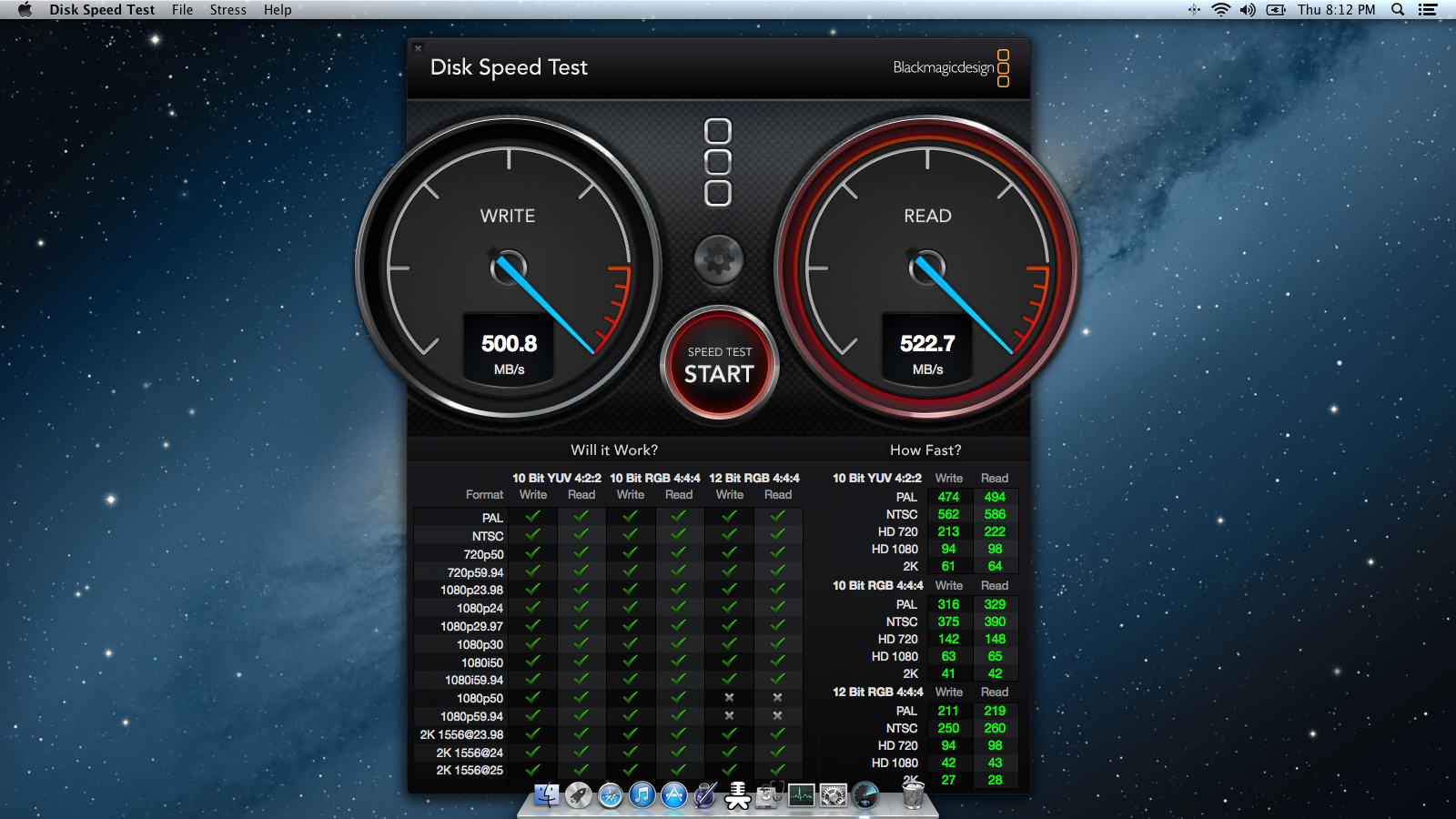The width and height of the screenshot is (1456, 819).
Task: Open the Wi-Fi status menu
Action: (x=1221, y=10)
